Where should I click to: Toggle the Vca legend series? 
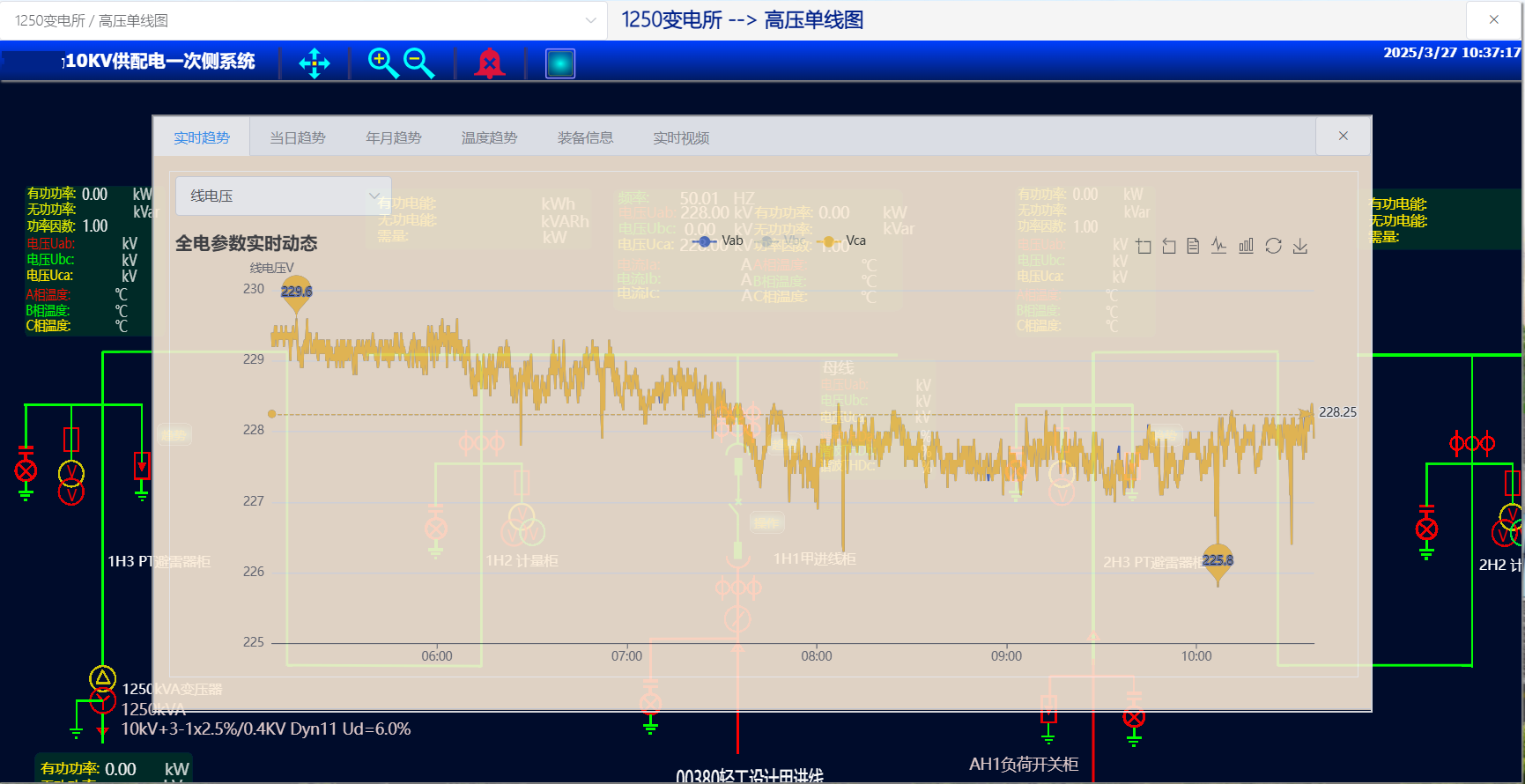click(842, 240)
